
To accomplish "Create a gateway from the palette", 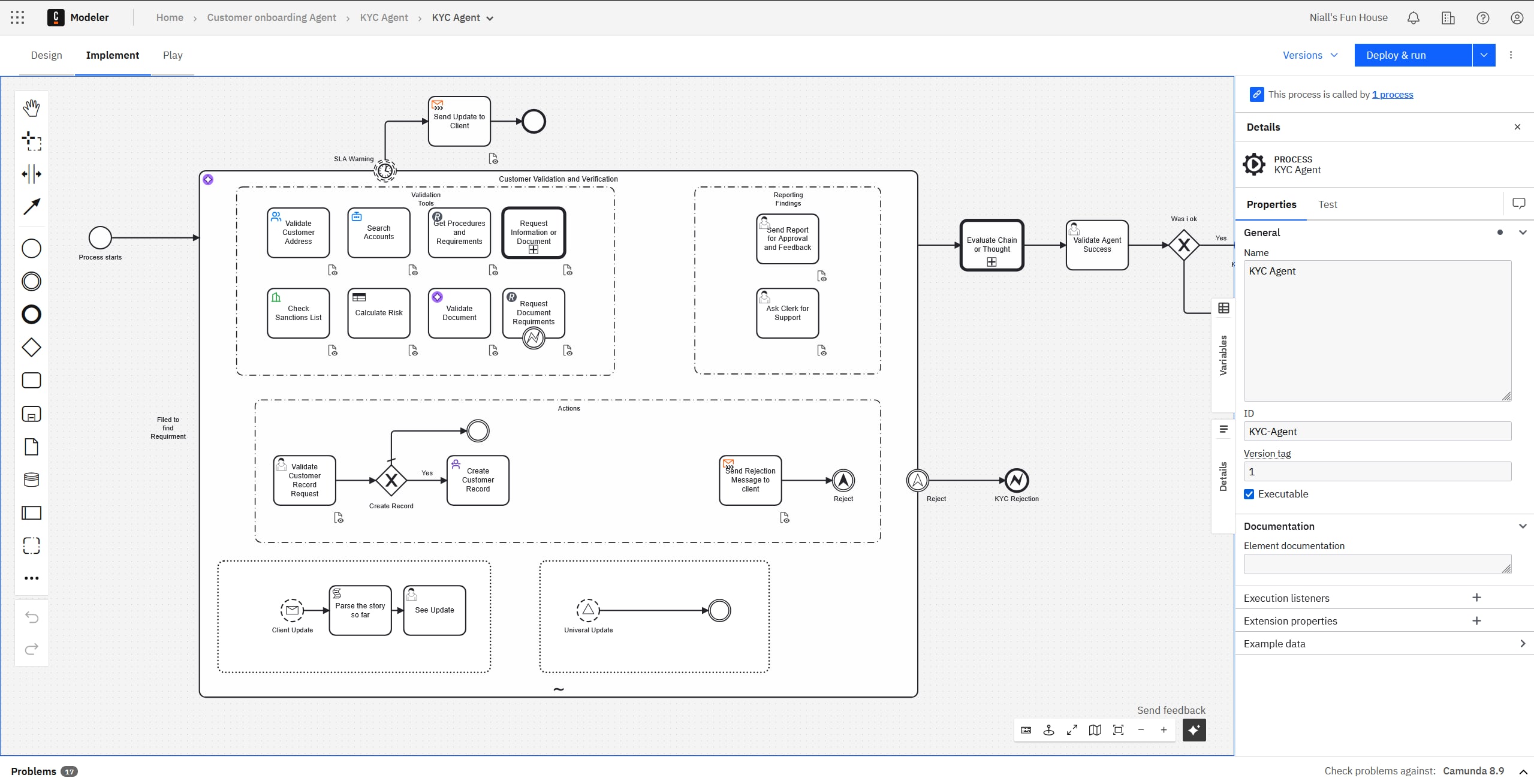I will [x=31, y=347].
